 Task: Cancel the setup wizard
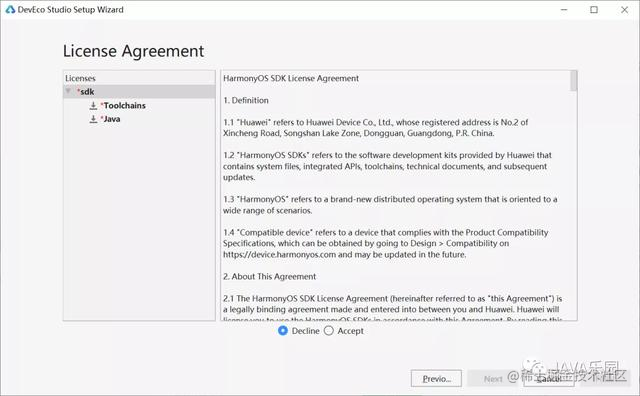pos(549,378)
